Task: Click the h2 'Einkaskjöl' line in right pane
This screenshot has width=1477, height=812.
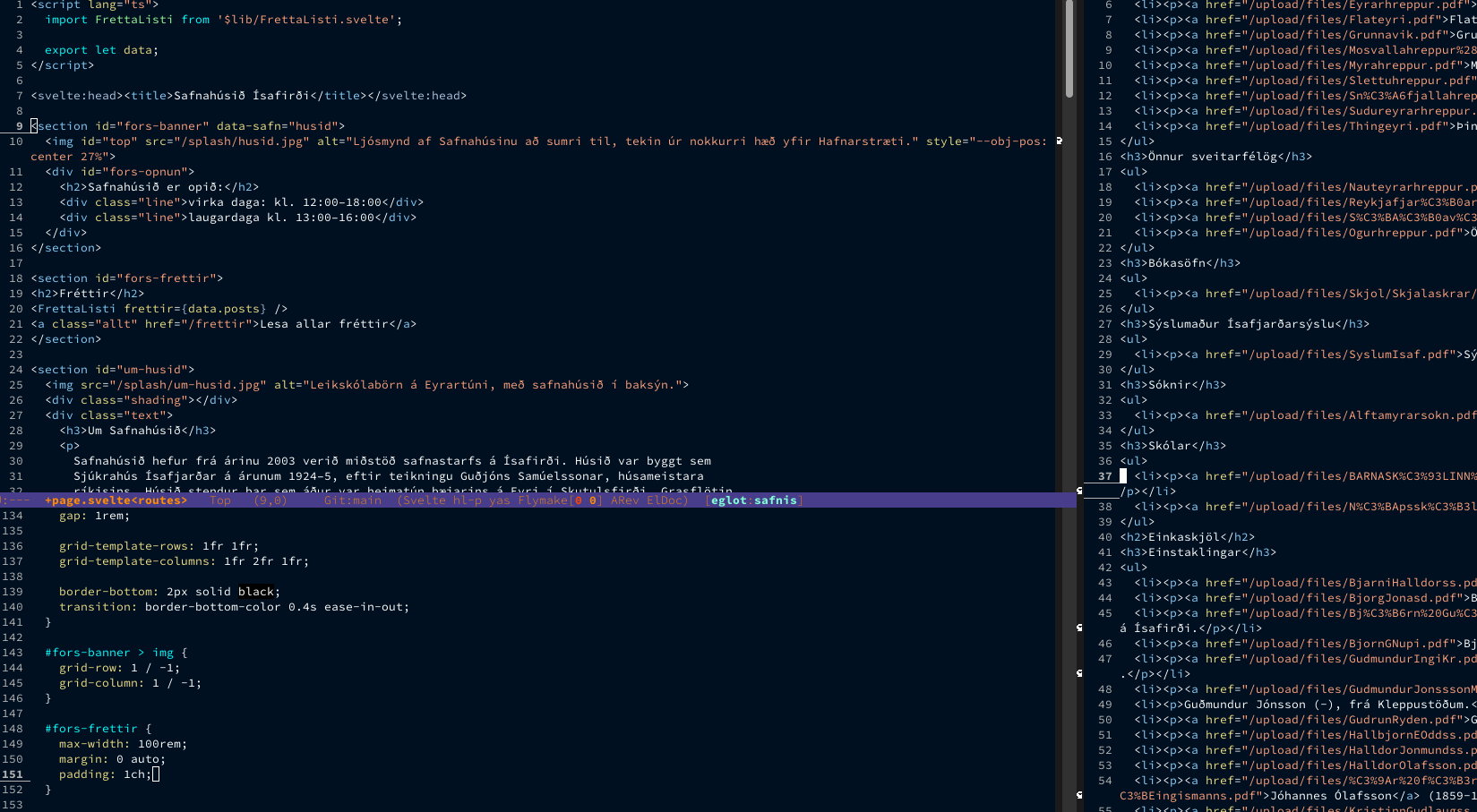Action: [x=1188, y=537]
